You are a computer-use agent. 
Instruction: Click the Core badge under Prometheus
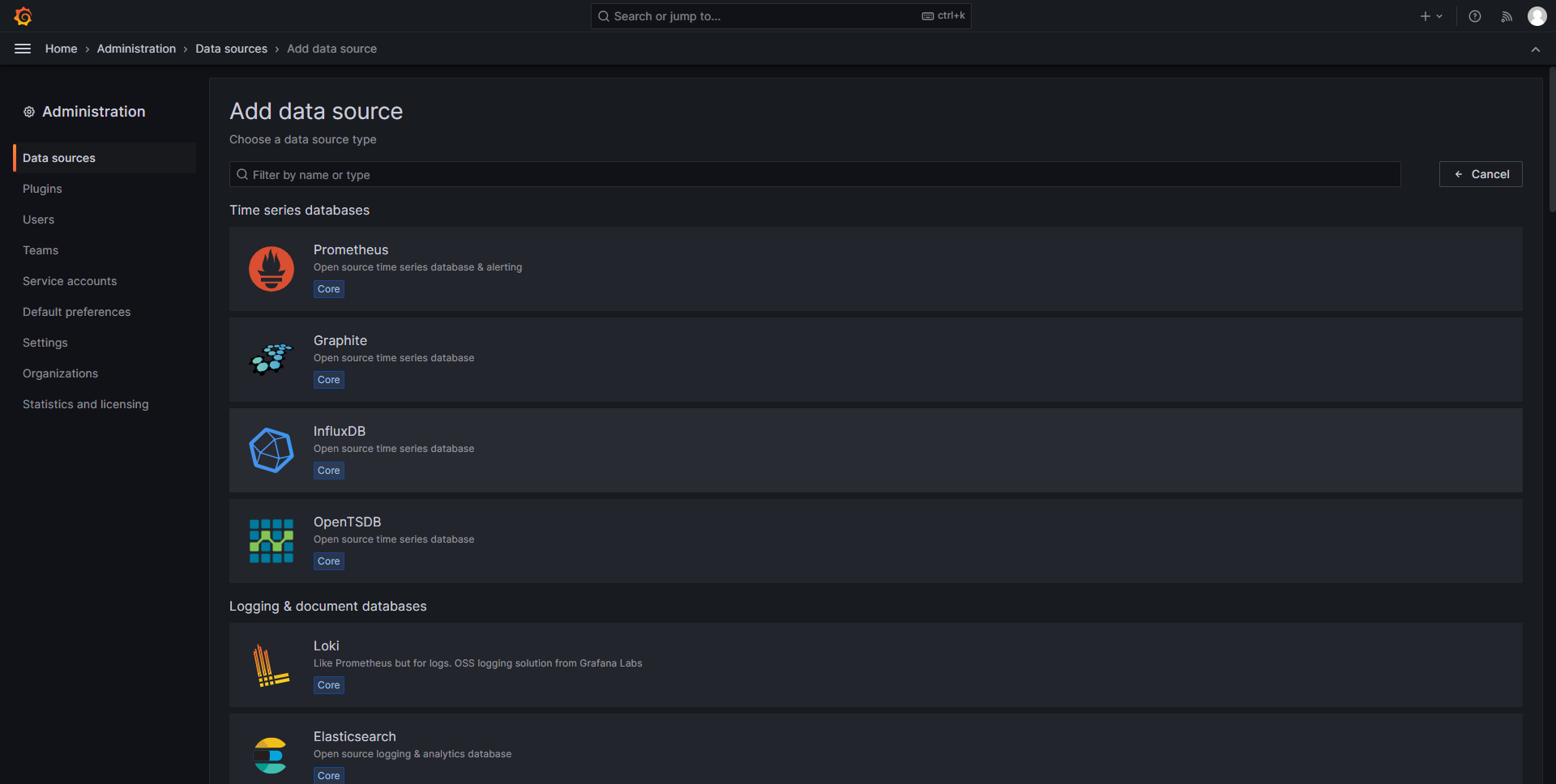[329, 289]
